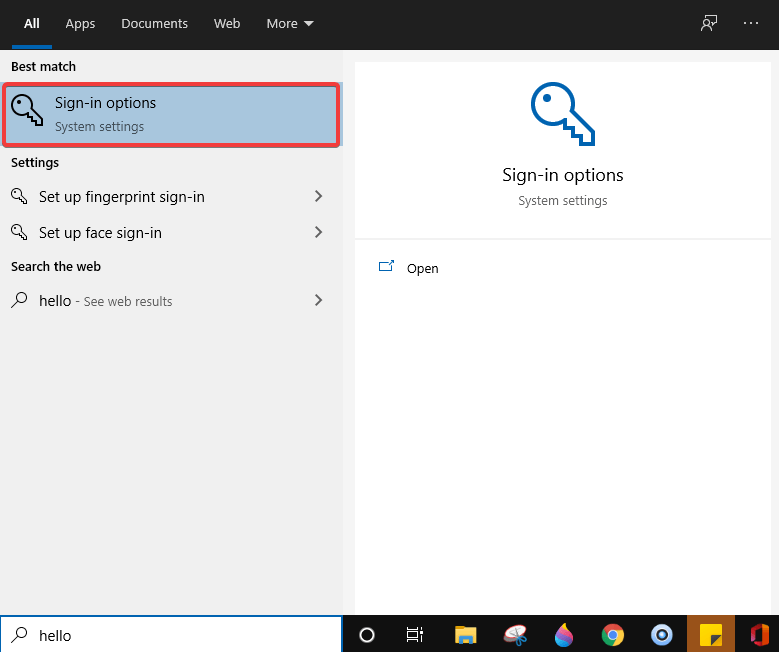This screenshot has height=652, width=779.
Task: Expand Set up fingerprint sign-in chevron
Action: (318, 197)
